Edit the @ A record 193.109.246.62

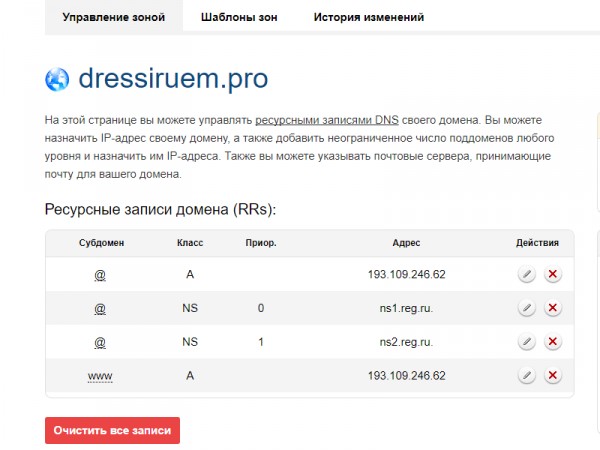[x=527, y=274]
